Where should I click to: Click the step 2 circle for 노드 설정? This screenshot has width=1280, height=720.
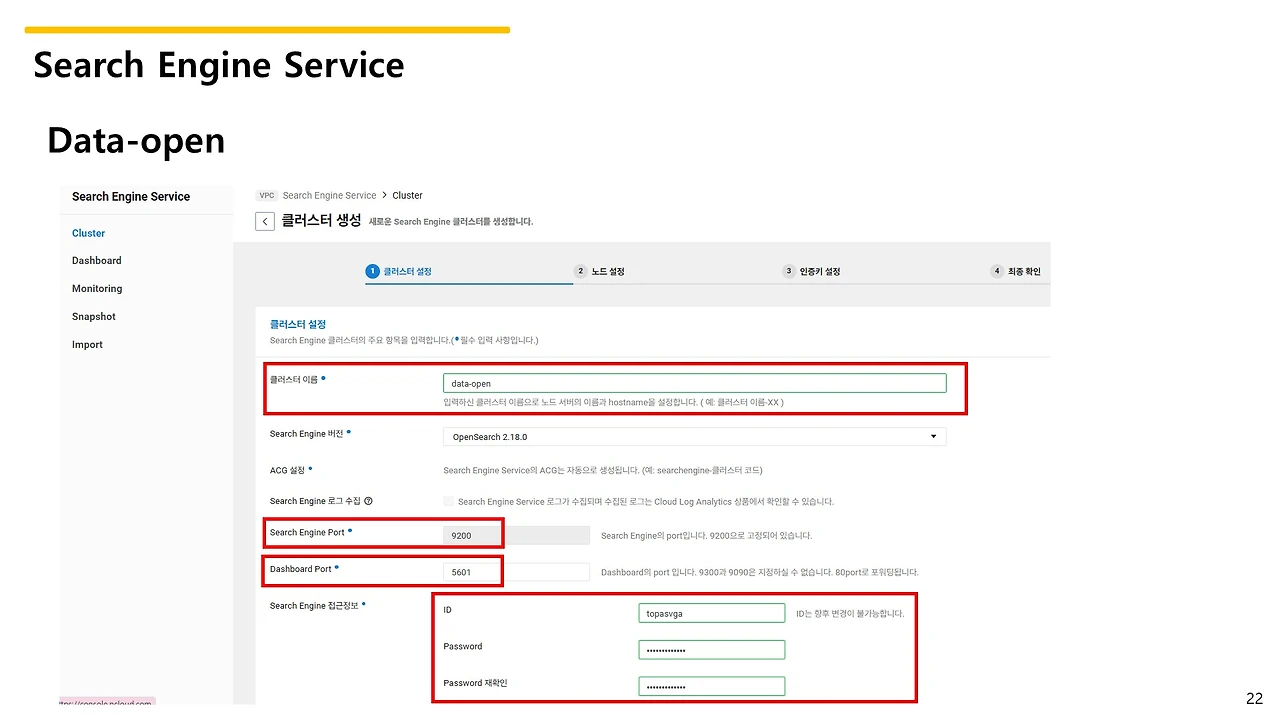tap(580, 271)
